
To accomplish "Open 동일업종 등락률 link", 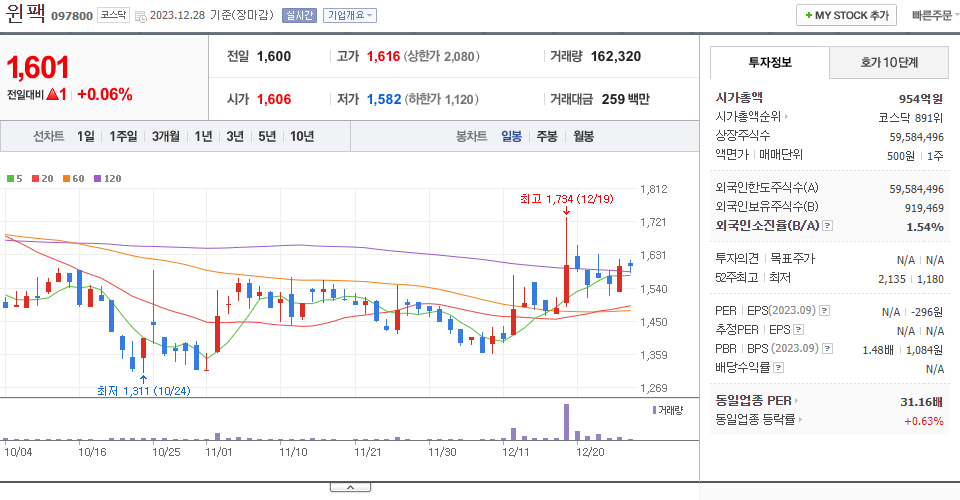I will click(x=759, y=420).
